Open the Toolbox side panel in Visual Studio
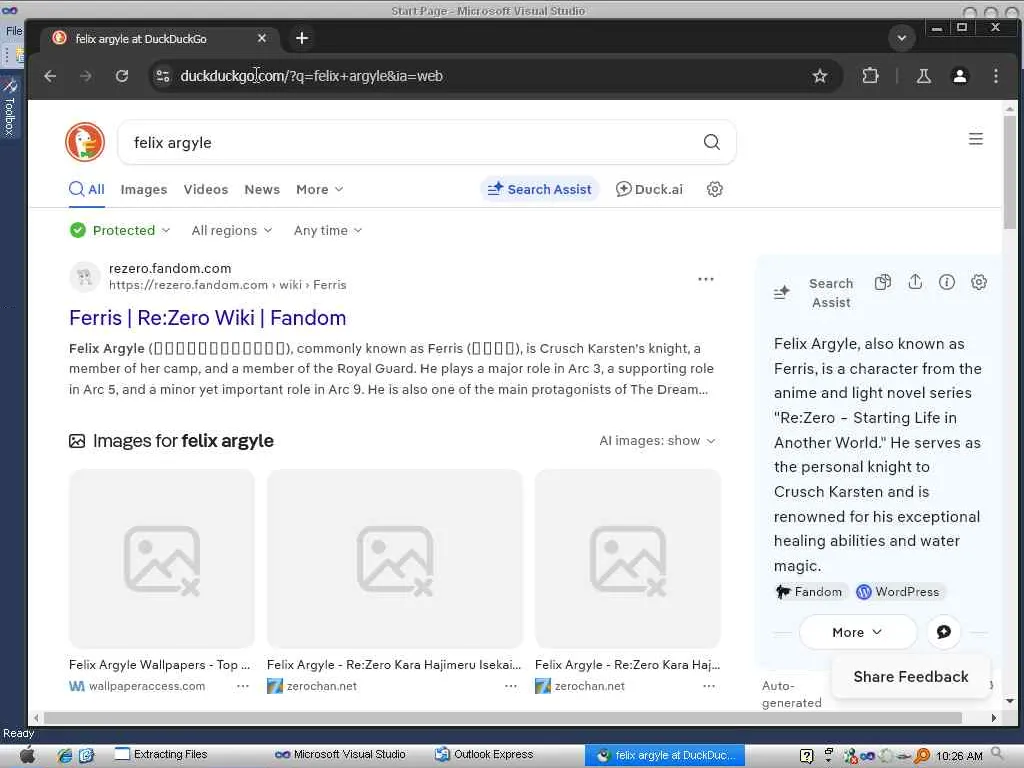The width and height of the screenshot is (1024, 768). tap(10, 108)
